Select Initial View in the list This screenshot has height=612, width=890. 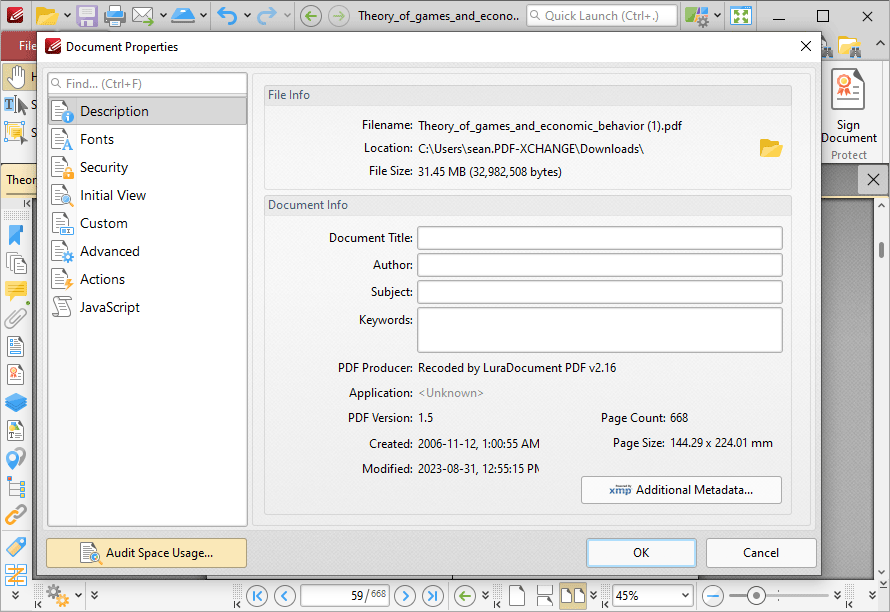(x=148, y=195)
